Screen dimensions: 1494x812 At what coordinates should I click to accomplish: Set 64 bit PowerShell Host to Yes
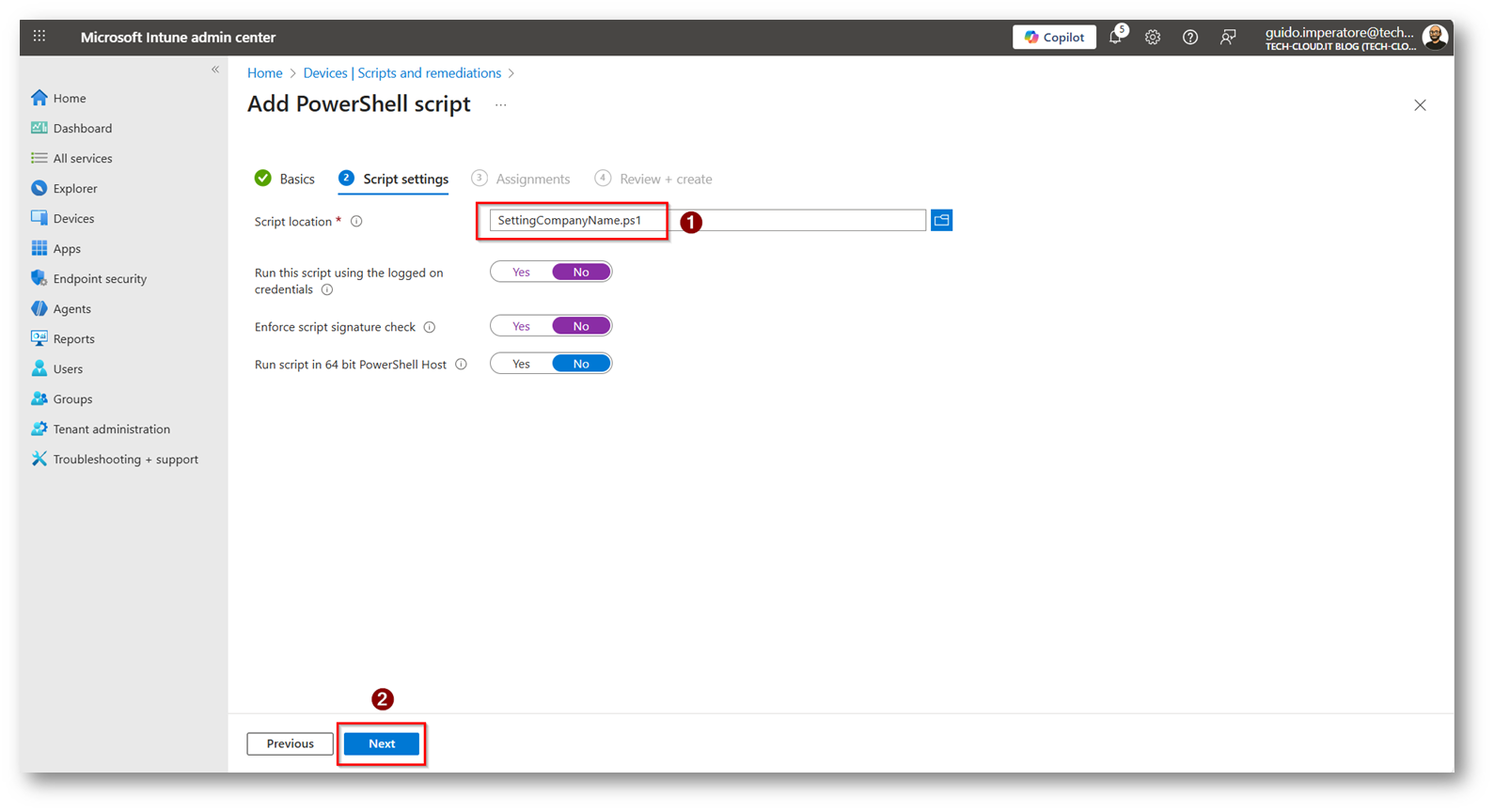(521, 364)
